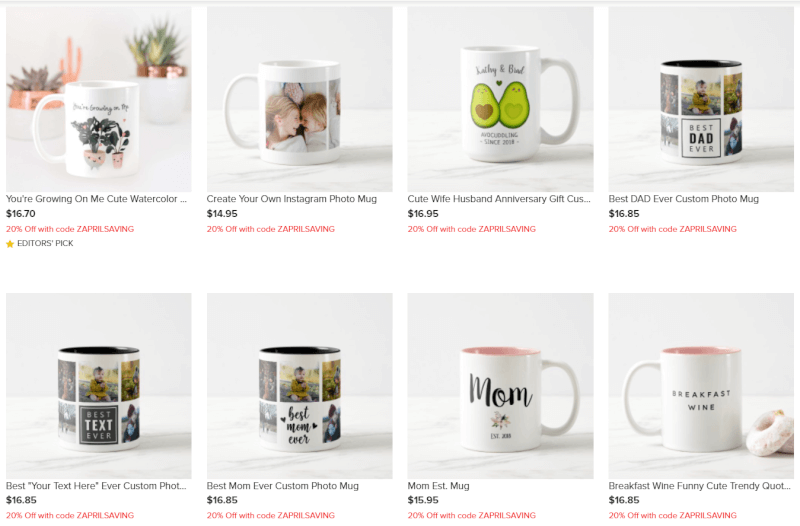Screen dimensions: 800x526
Task: Open the Breakfast Wine mug image
Action: 701,386
